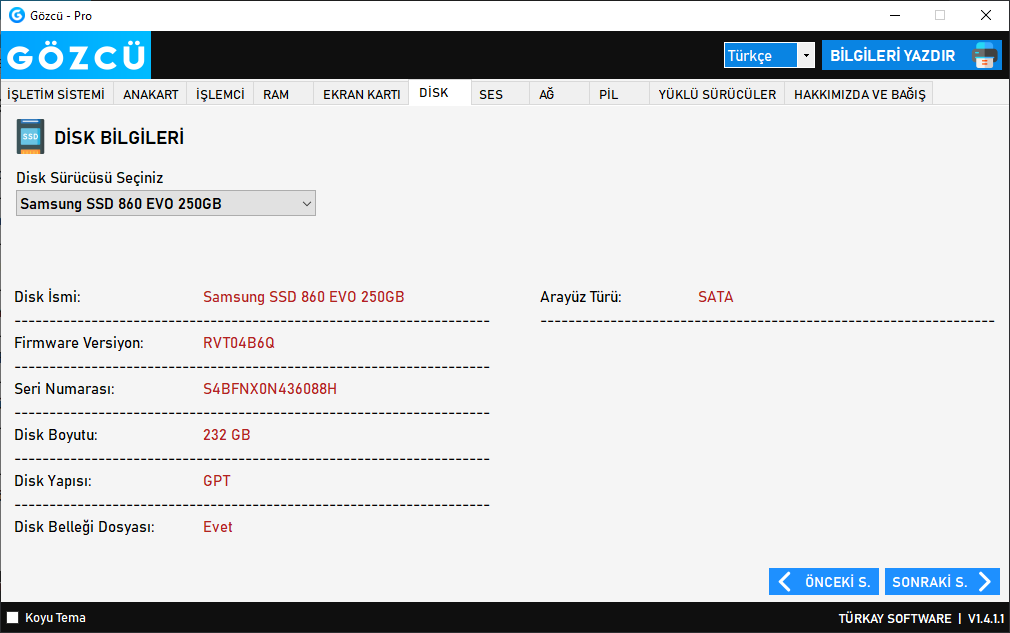
Task: Click the SATA interface type value
Action: (x=716, y=297)
